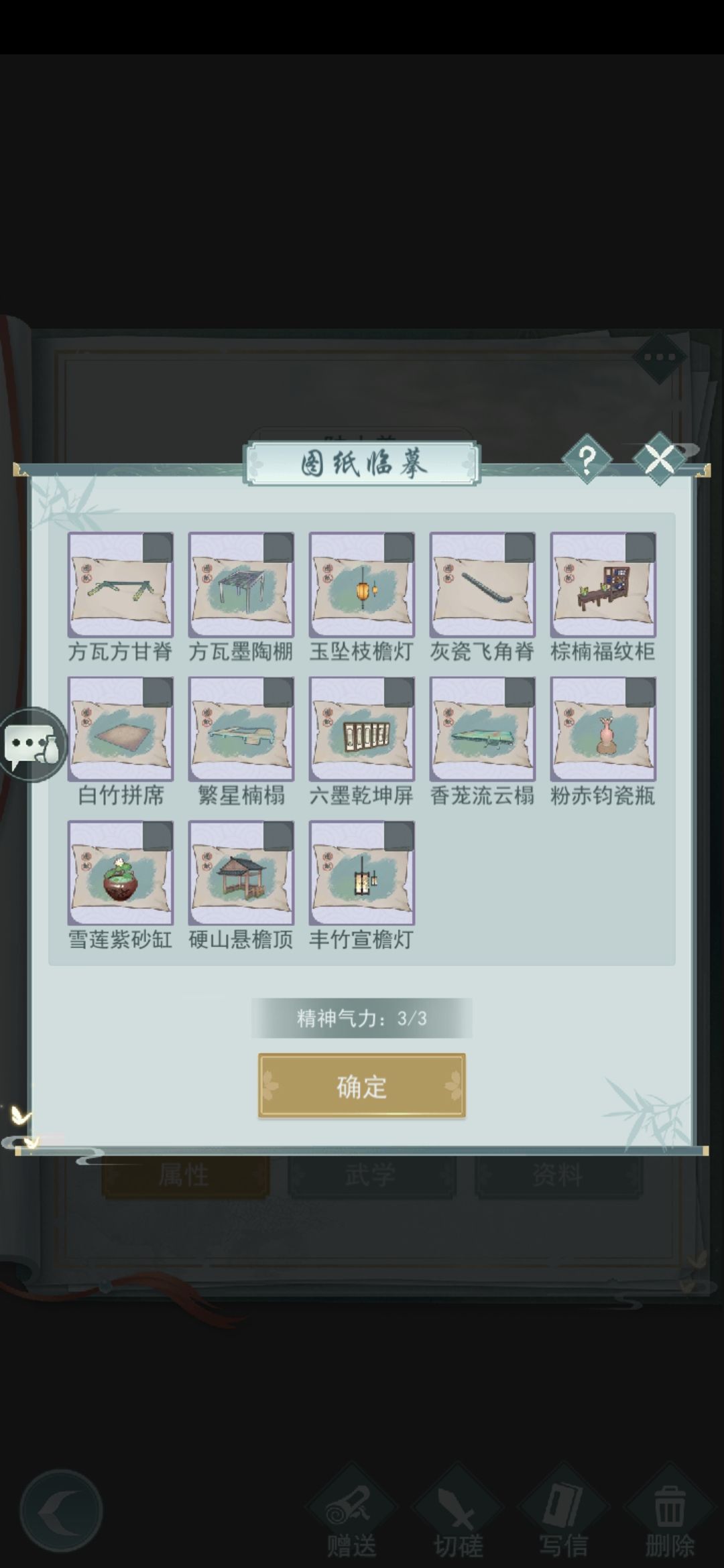Open the 资料 tab
Screen dimensions: 724x1568
coord(558,1175)
